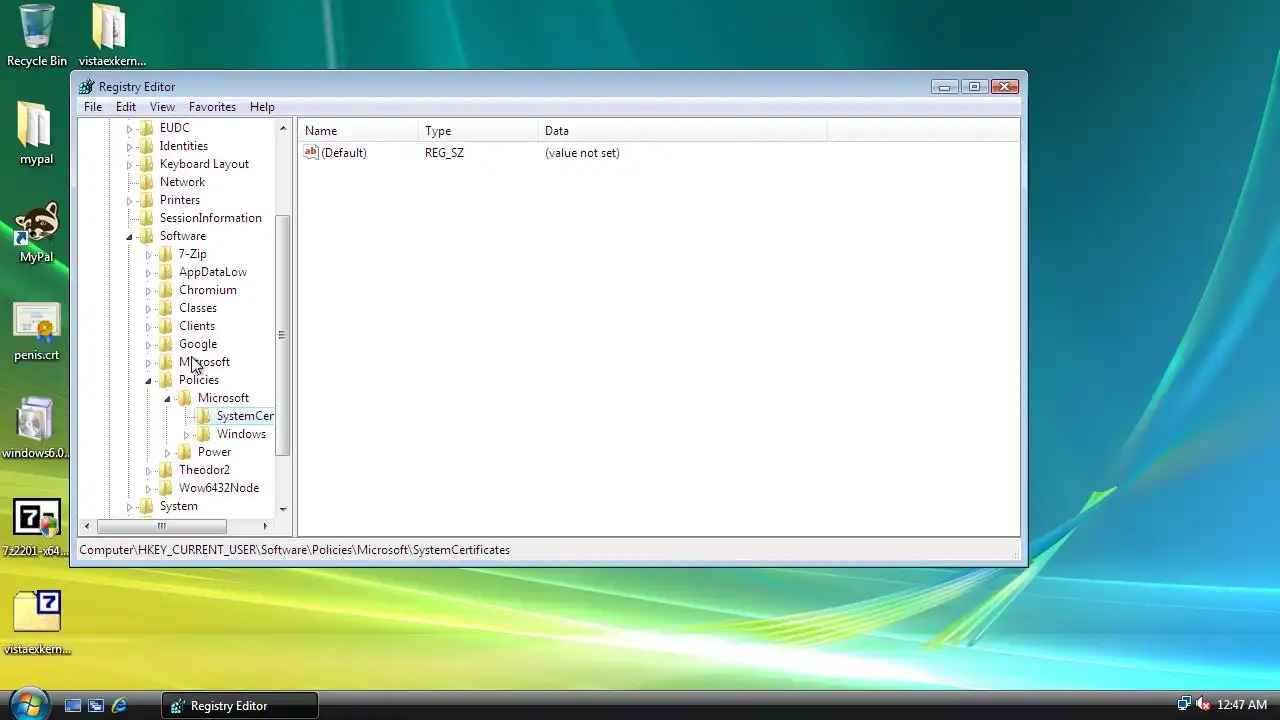The height and width of the screenshot is (720, 1280).
Task: Click the Theodor2 key folder icon
Action: coord(166,470)
